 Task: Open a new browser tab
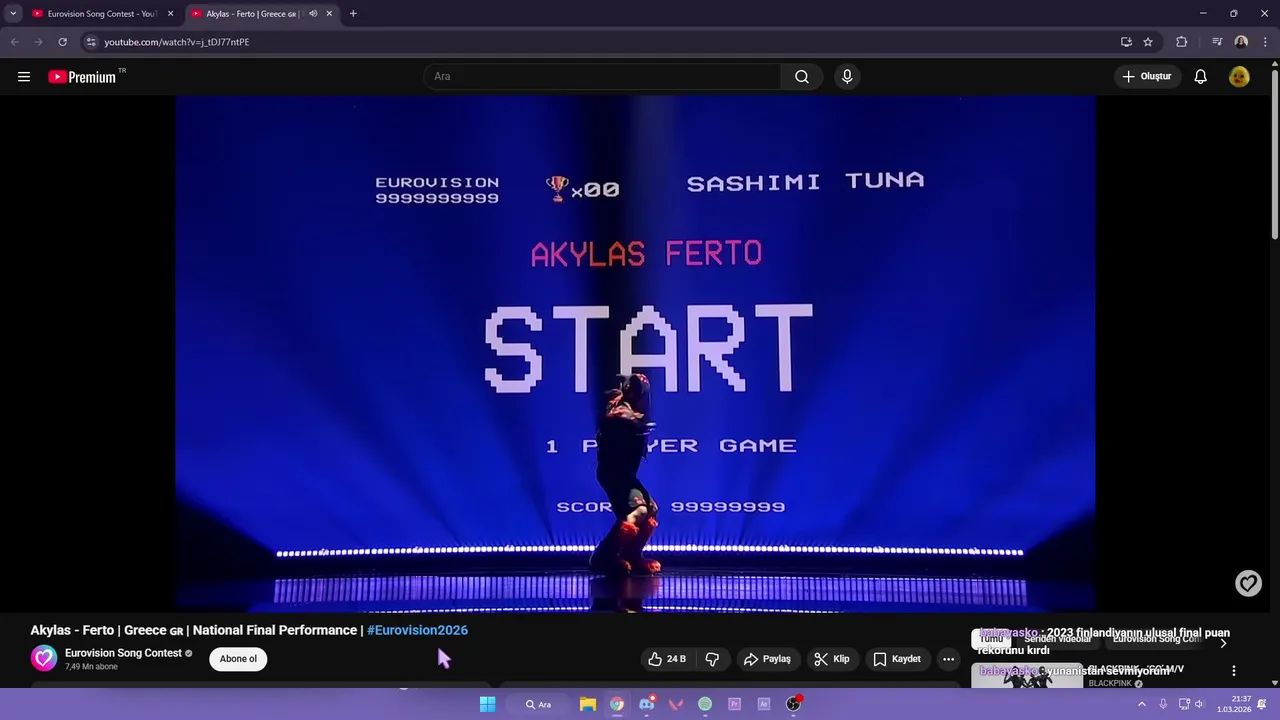click(x=353, y=14)
